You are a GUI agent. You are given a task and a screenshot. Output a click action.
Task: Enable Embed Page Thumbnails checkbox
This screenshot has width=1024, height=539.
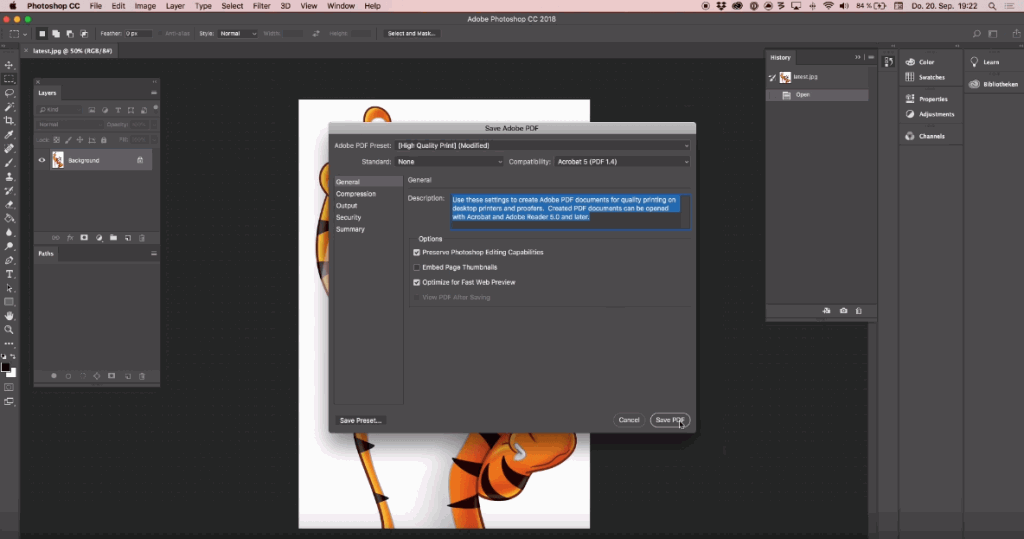pyautogui.click(x=417, y=267)
